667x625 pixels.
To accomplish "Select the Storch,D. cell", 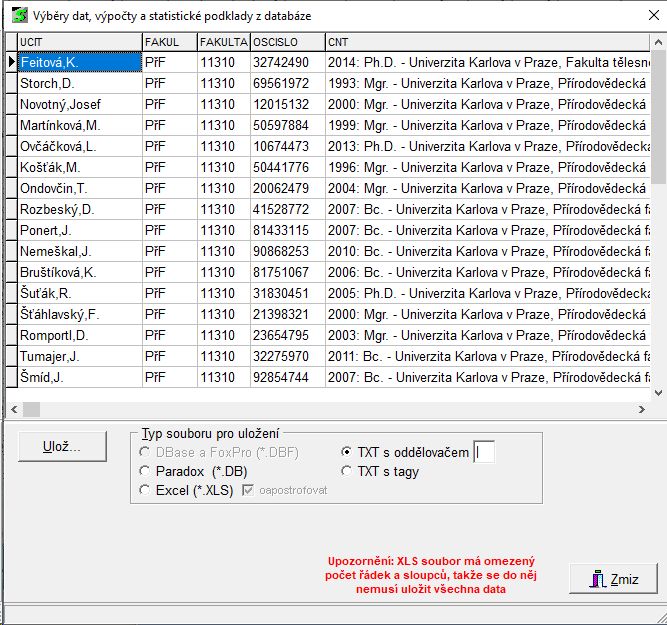I will [79, 83].
